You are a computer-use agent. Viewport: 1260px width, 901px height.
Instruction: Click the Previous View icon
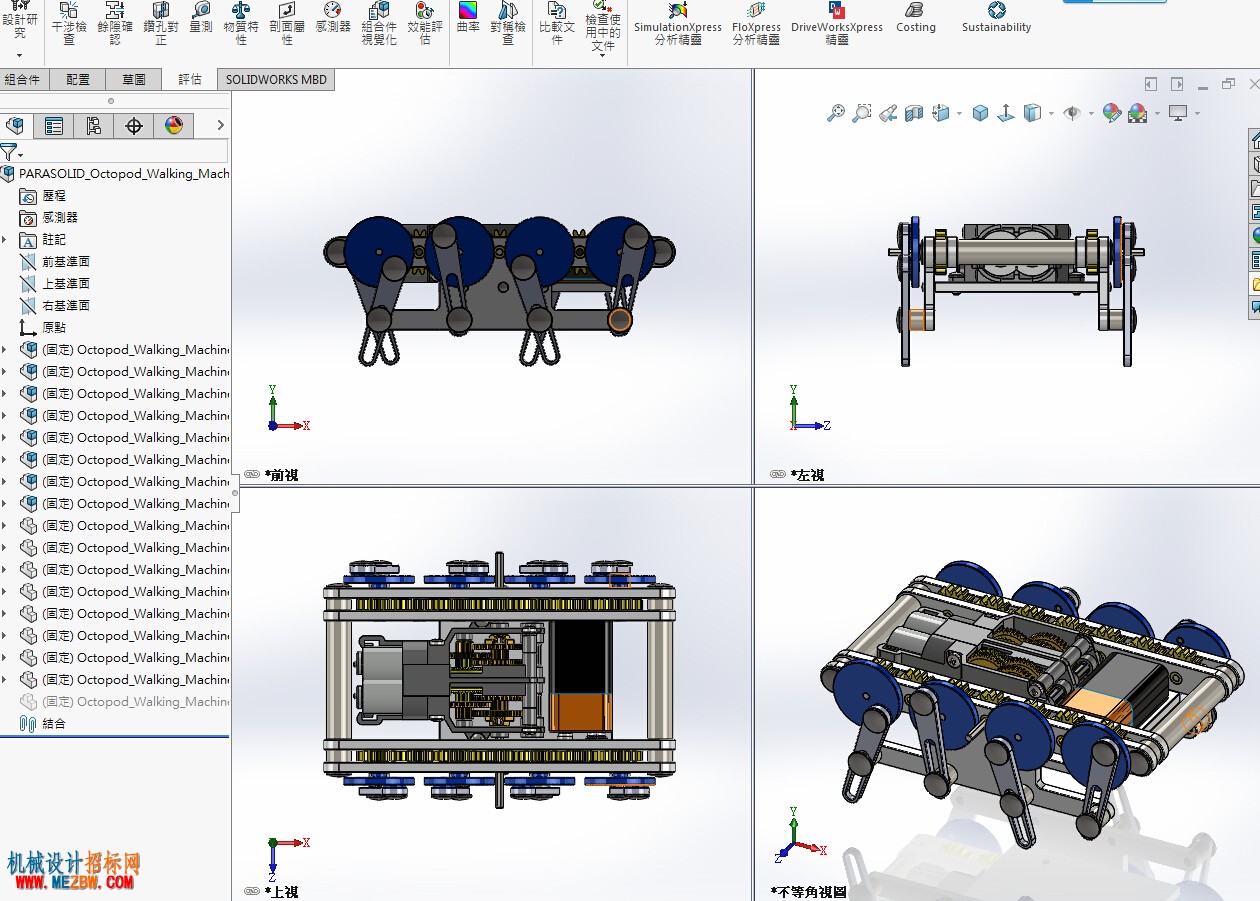888,113
